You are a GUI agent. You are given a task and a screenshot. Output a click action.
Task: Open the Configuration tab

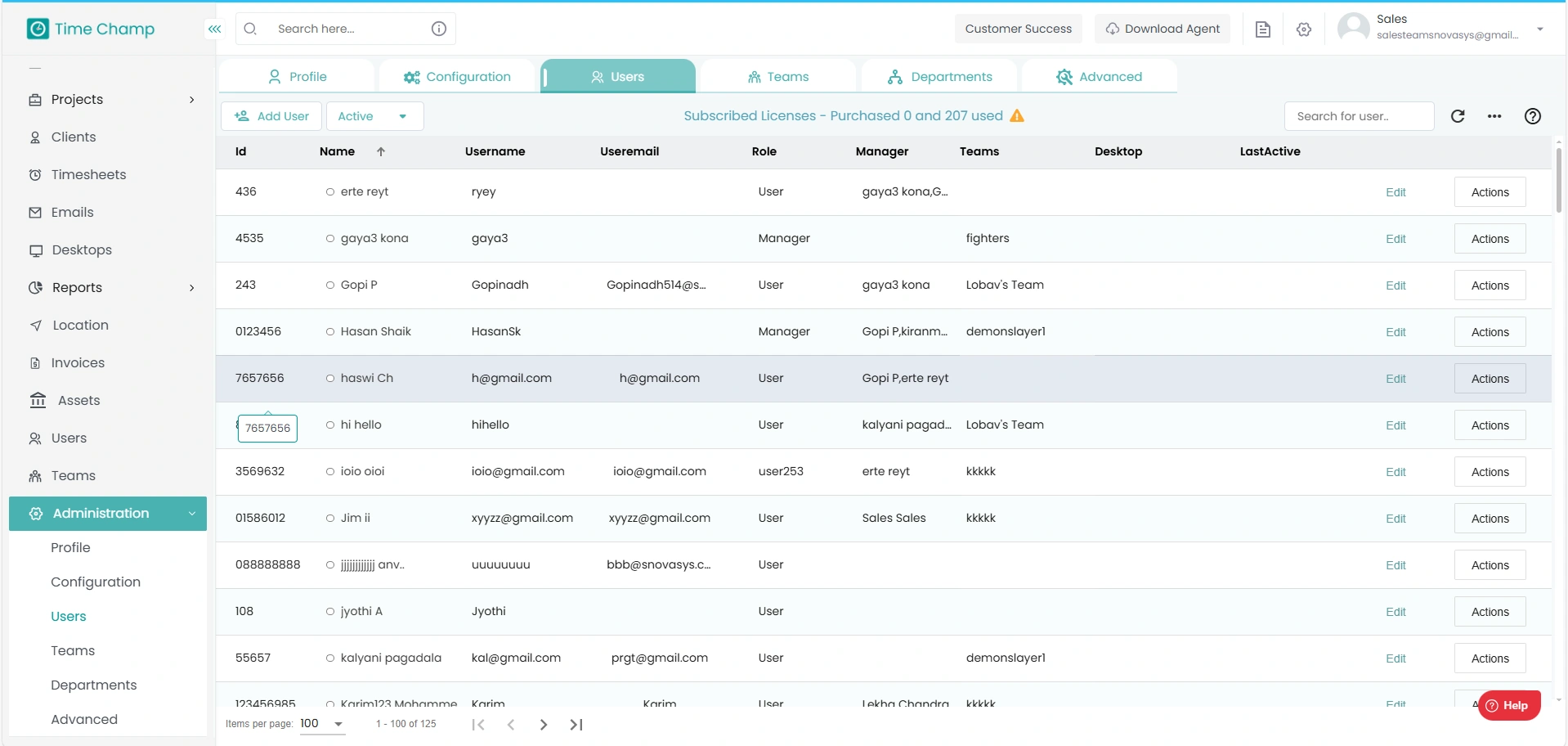tap(457, 77)
